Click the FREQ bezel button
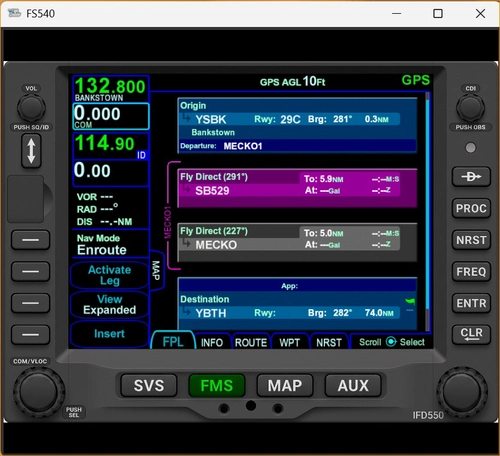 [471, 272]
